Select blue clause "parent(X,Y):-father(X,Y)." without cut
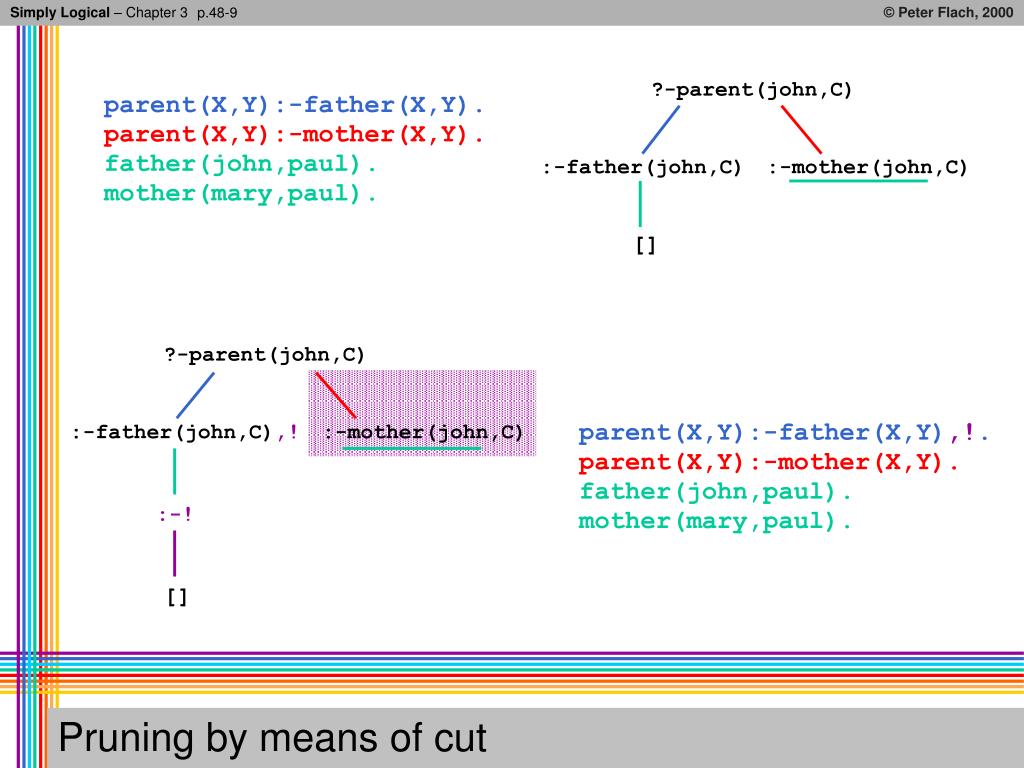1024x768 pixels. (x=293, y=105)
